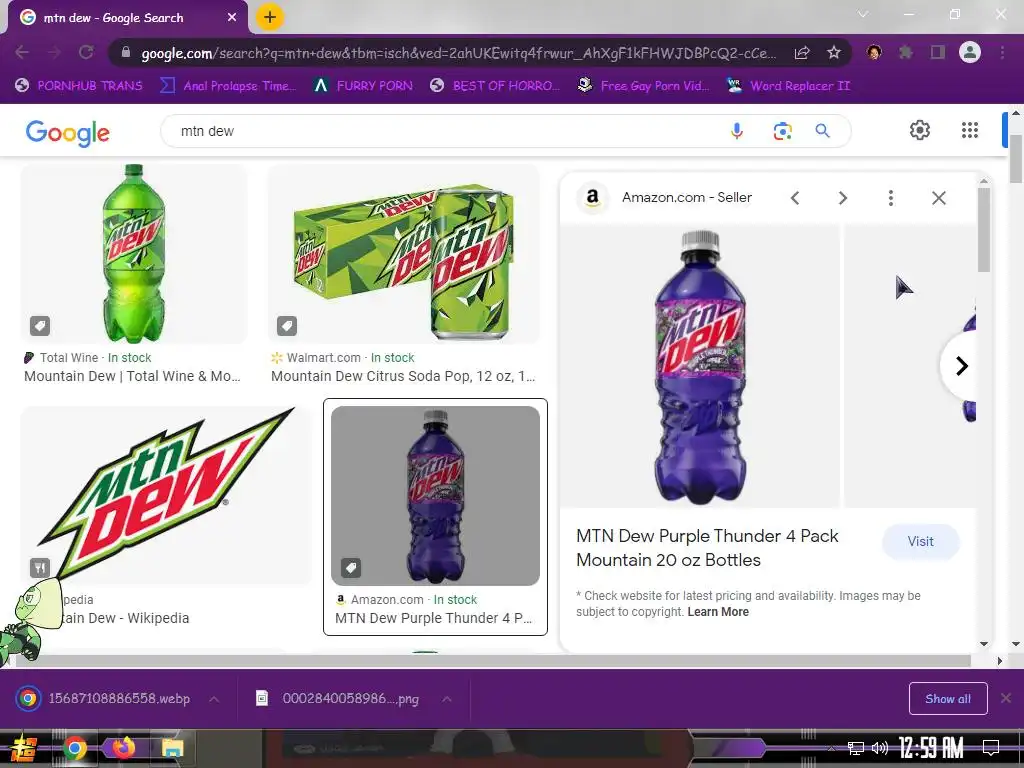The width and height of the screenshot is (1024, 768).
Task: Click product tag on Total Wine image
Action: pos(40,326)
